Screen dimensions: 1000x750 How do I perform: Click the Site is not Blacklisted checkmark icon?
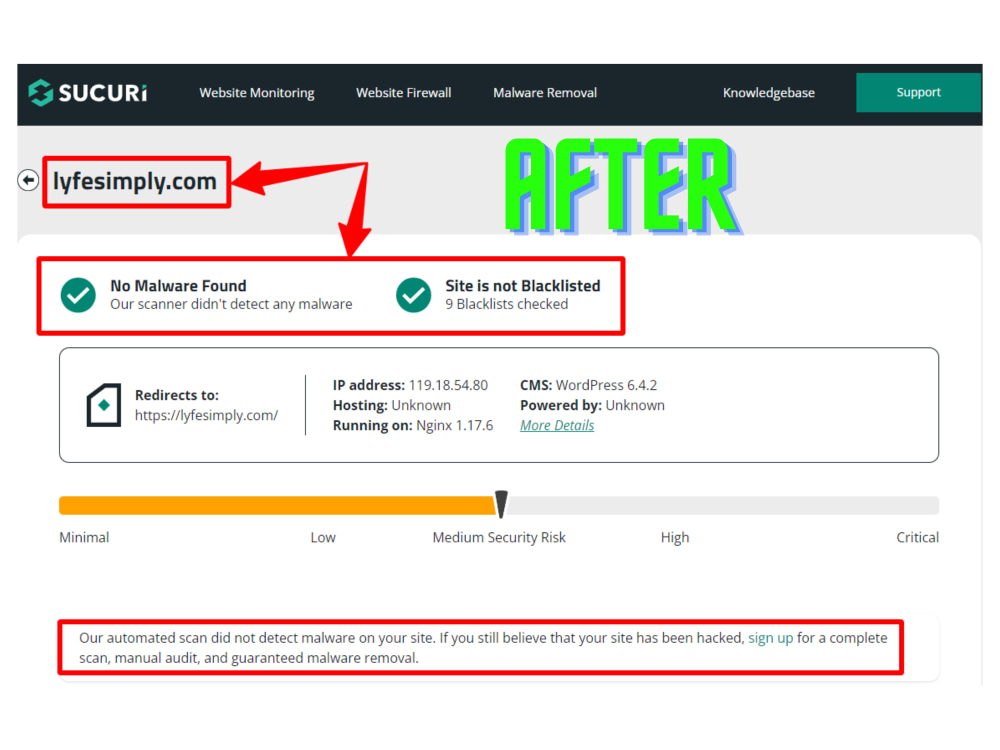click(413, 295)
